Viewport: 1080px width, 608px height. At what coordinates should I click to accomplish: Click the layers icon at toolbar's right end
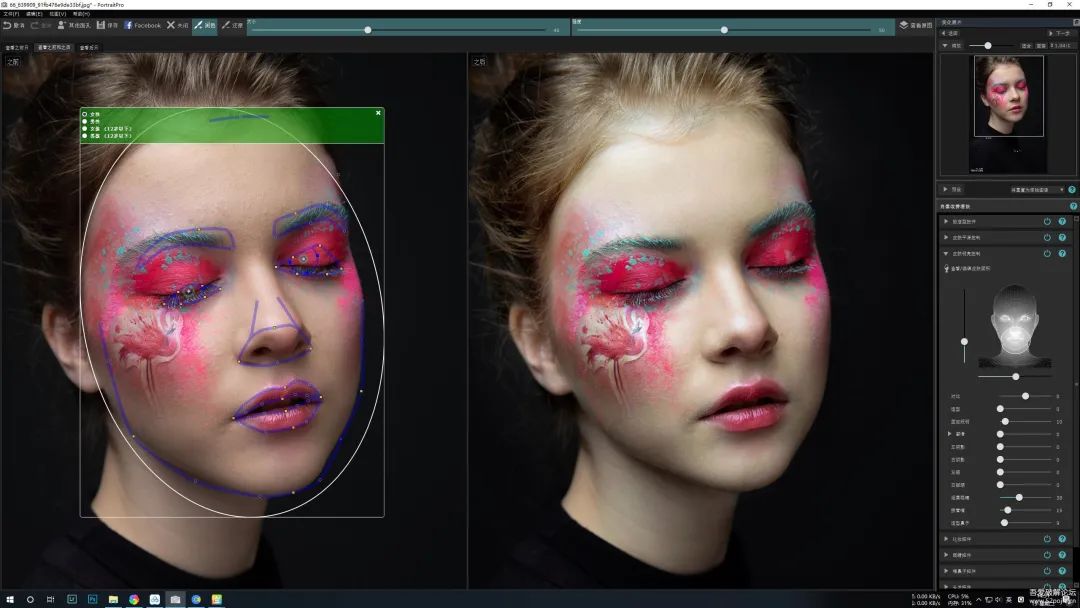pyautogui.click(x=904, y=25)
